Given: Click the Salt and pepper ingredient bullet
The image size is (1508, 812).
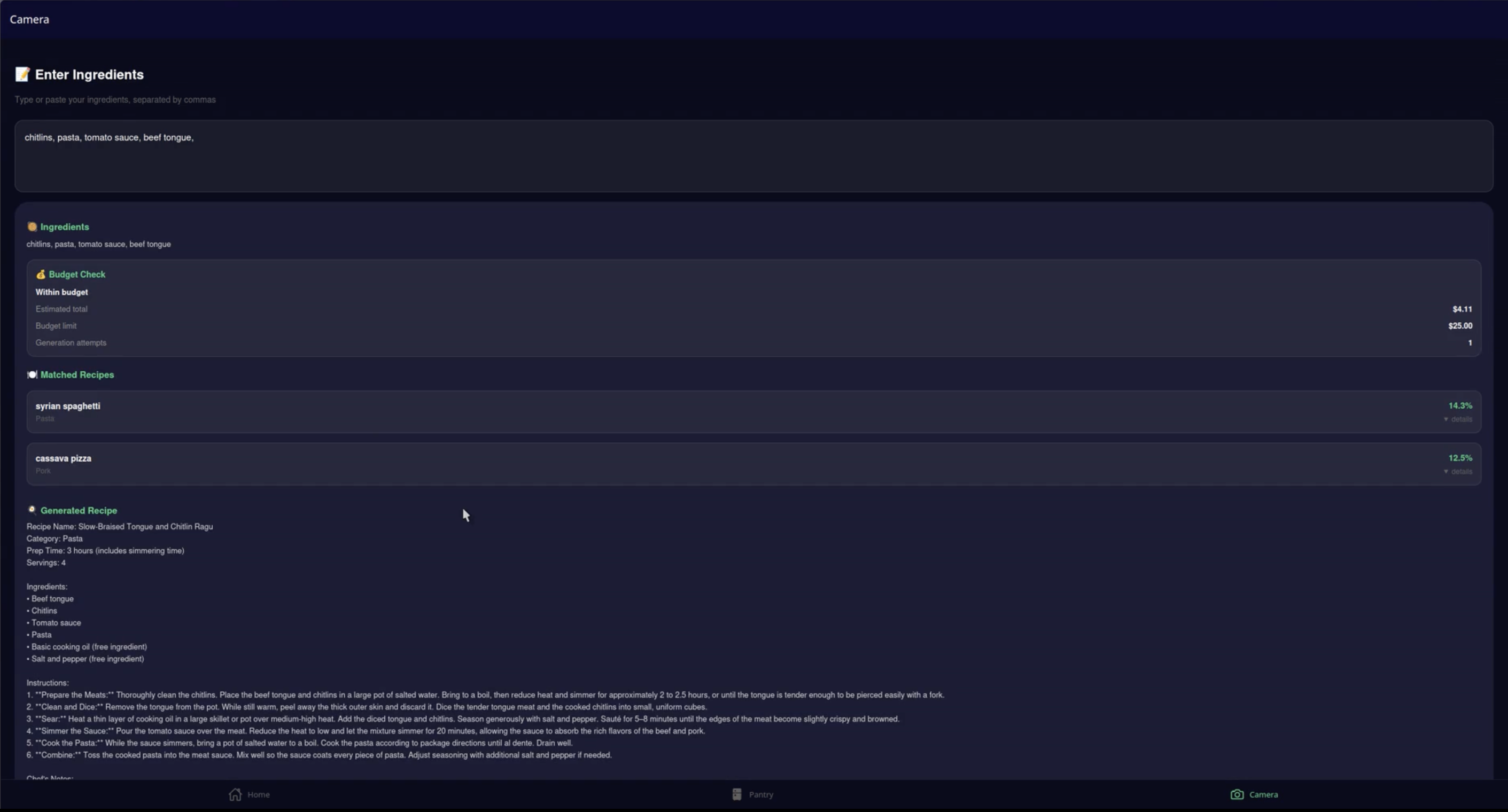Looking at the screenshot, I should pos(85,659).
